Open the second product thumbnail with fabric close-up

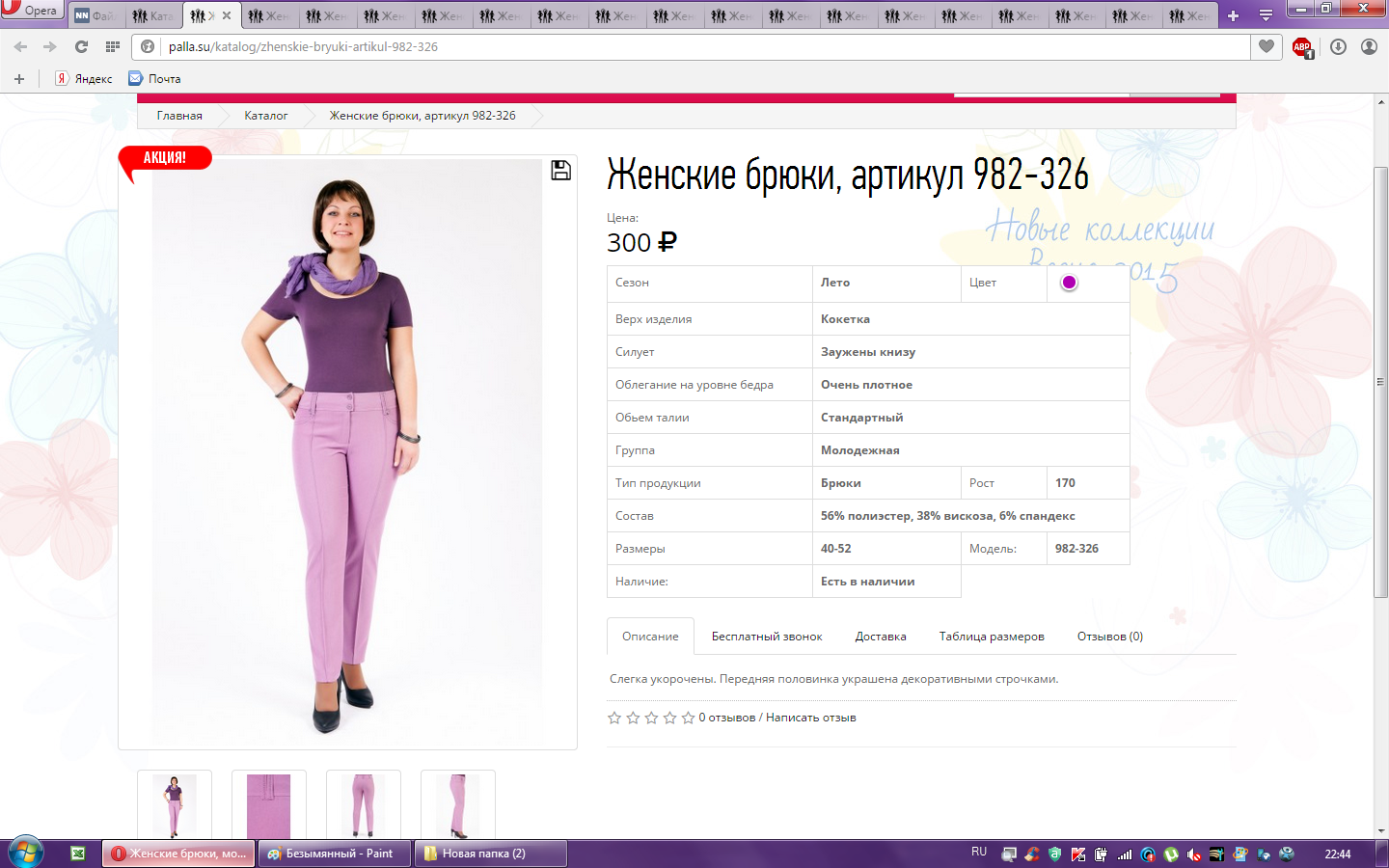point(269,804)
